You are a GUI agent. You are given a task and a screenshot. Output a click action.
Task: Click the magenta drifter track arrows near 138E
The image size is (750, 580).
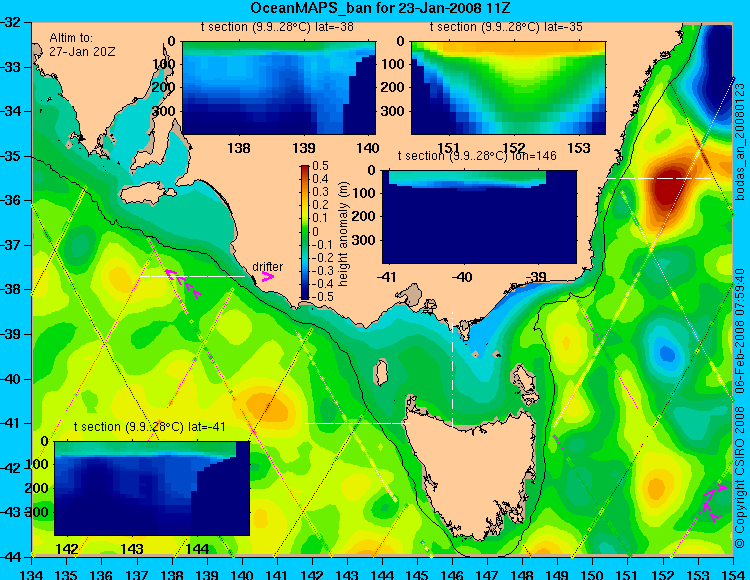tap(183, 283)
